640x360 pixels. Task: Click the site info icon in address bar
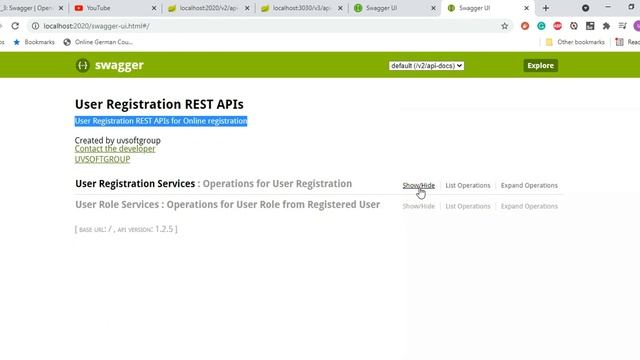36,26
